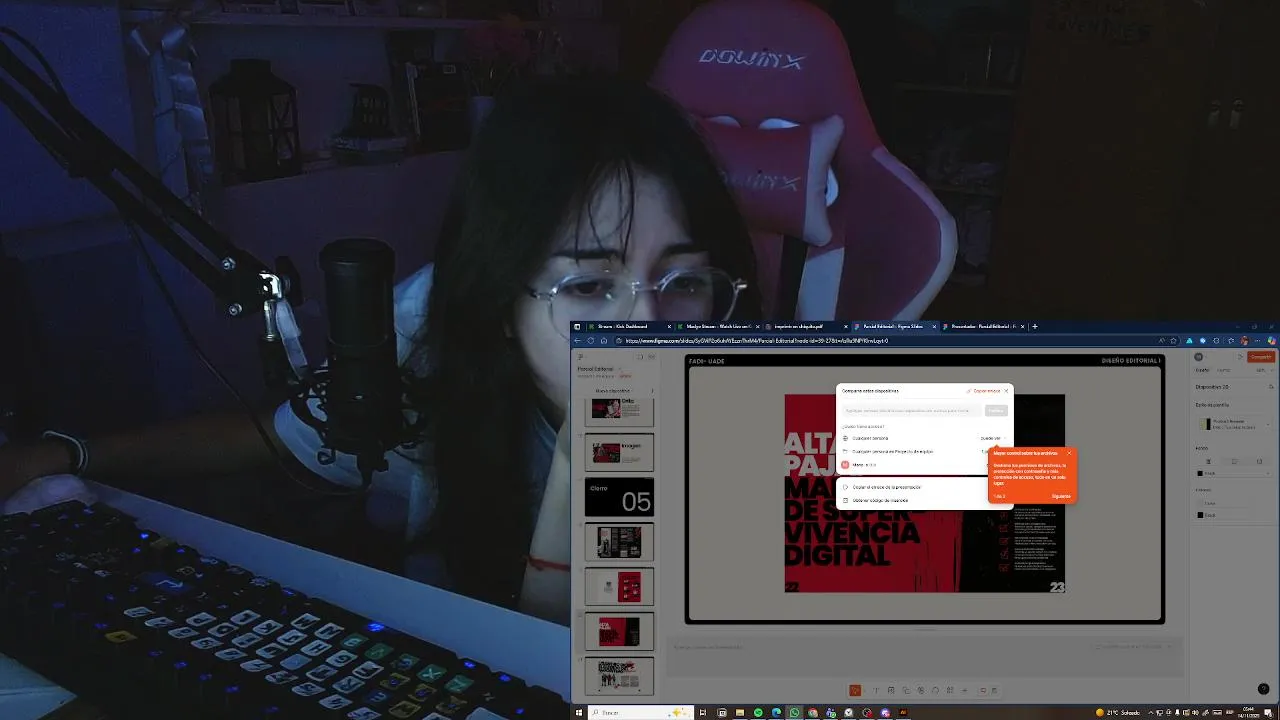Select the orange move tool in bottom toolbar
Image resolution: width=1280 pixels, height=720 pixels.
pos(855,690)
